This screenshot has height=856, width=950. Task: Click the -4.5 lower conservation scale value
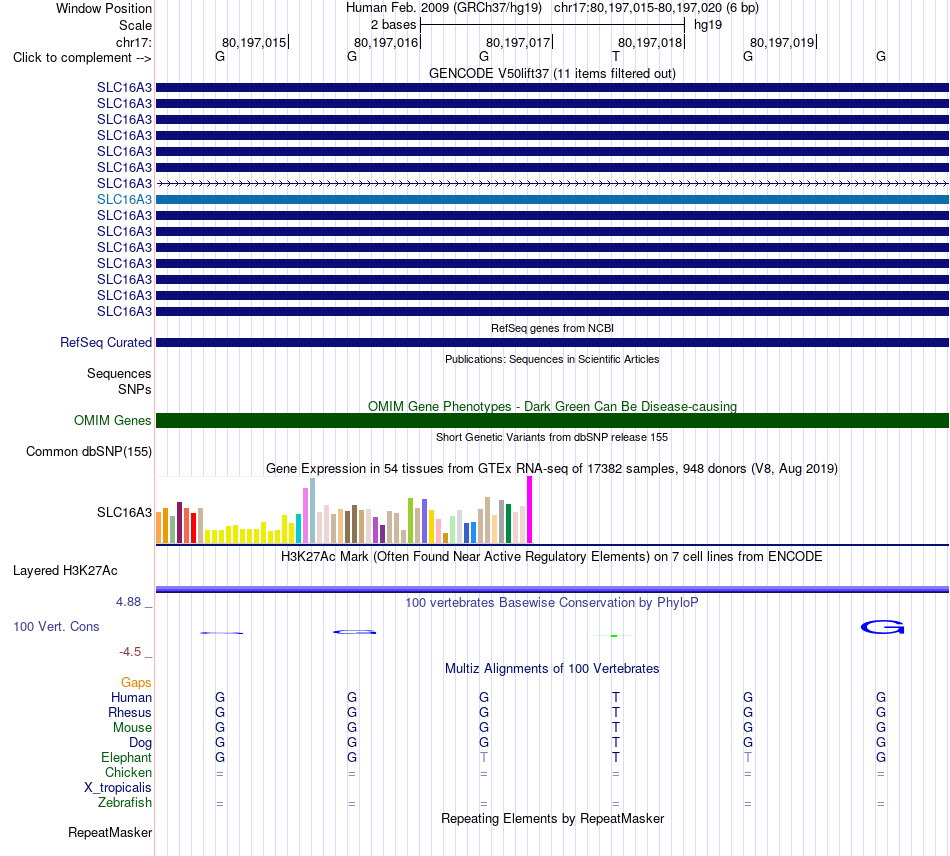tap(130, 652)
